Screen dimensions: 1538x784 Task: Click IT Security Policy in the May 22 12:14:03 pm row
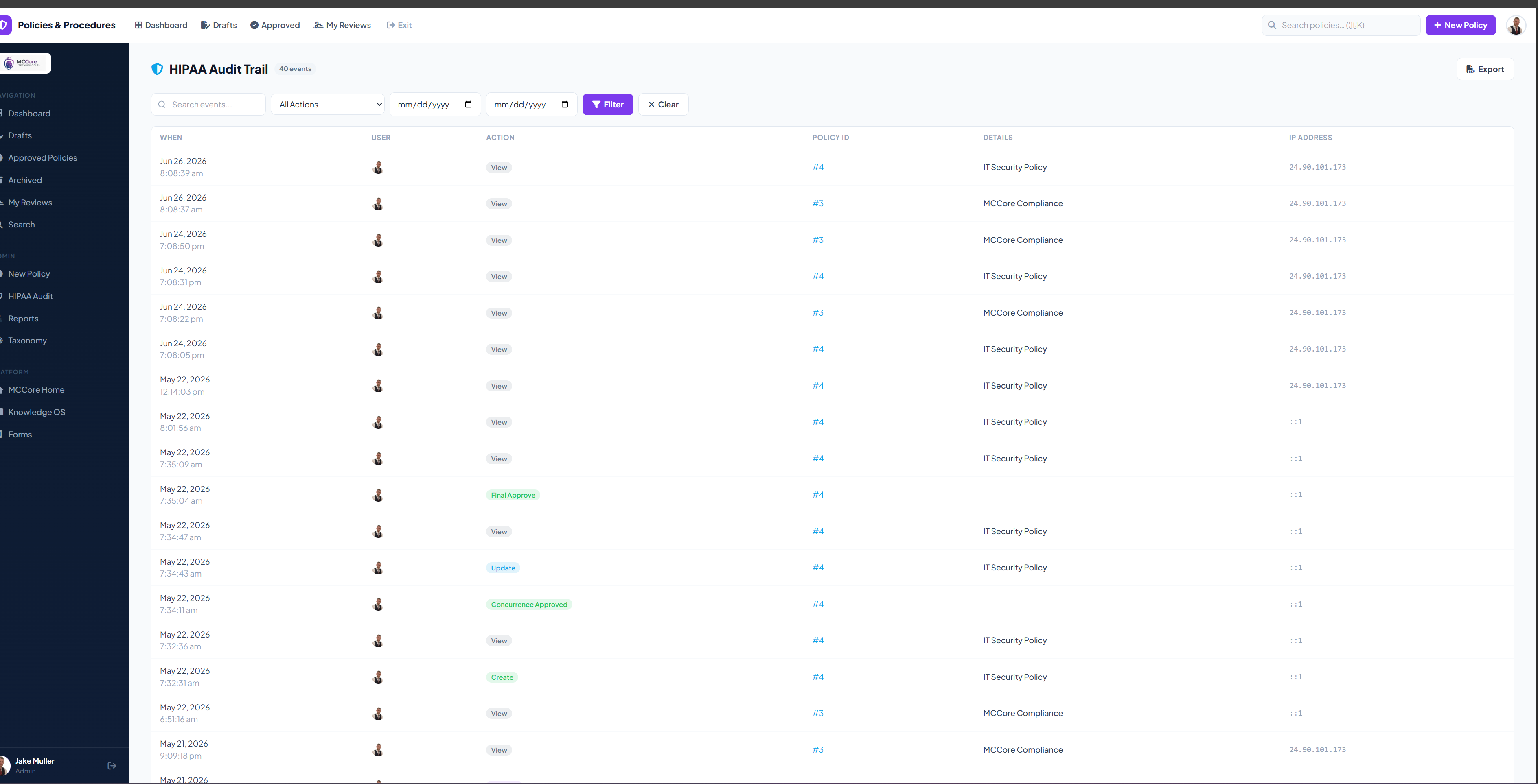(x=1015, y=385)
